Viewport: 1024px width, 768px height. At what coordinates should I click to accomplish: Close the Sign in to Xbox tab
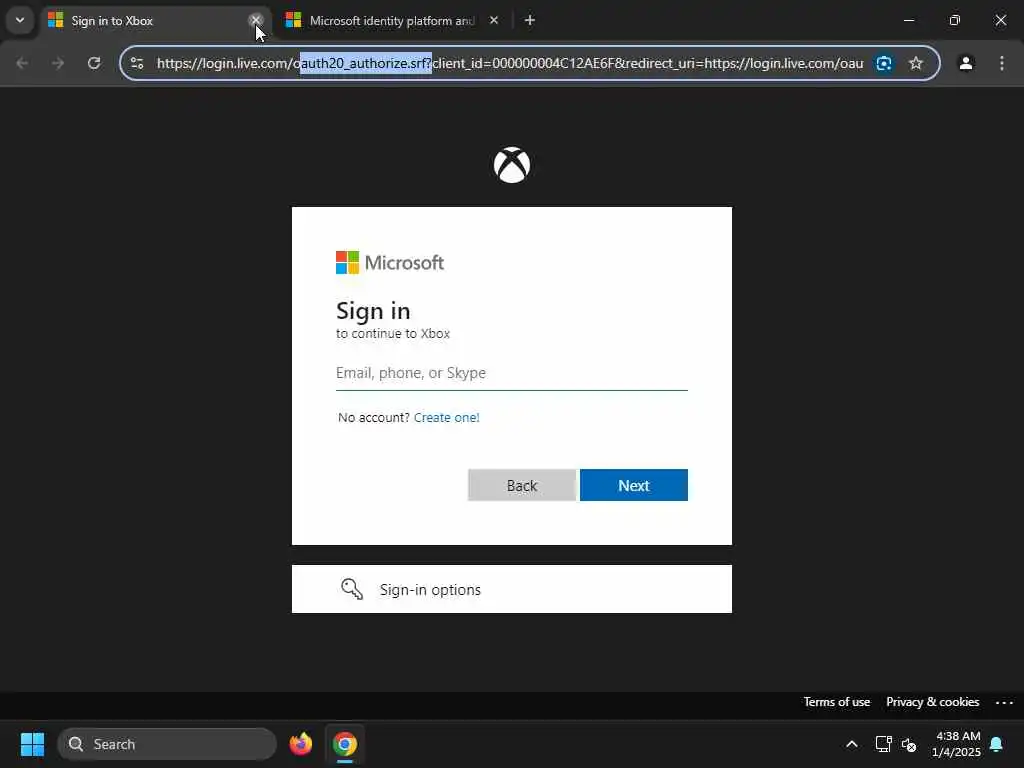[x=255, y=20]
